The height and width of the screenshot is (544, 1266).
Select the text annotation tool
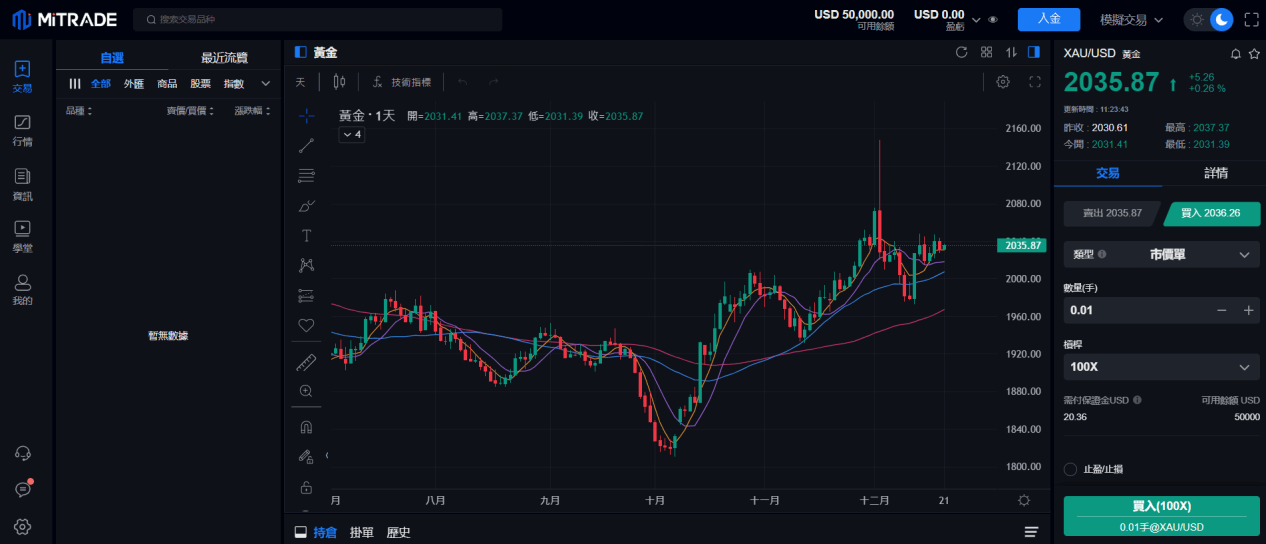pyautogui.click(x=306, y=236)
